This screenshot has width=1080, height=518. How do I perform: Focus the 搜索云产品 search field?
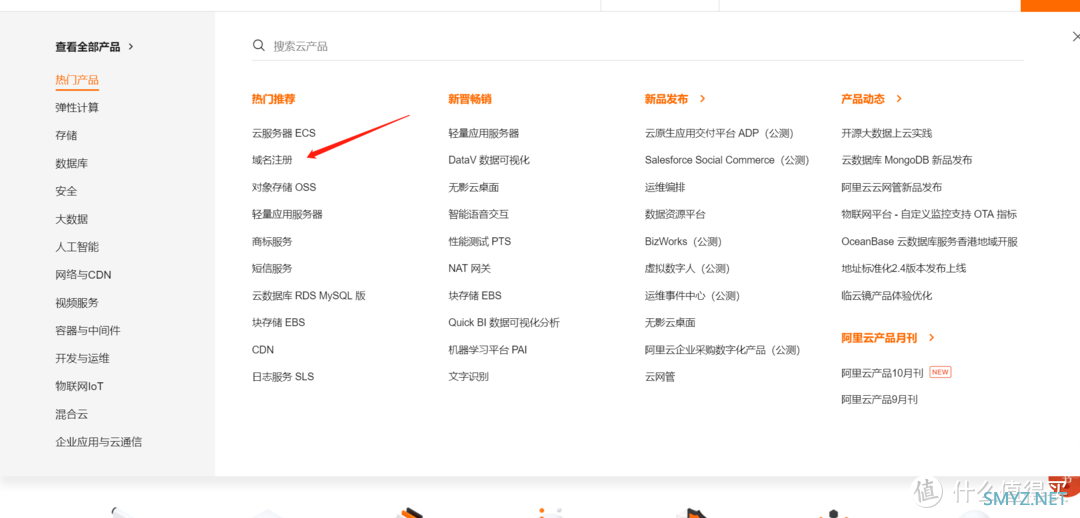point(638,46)
